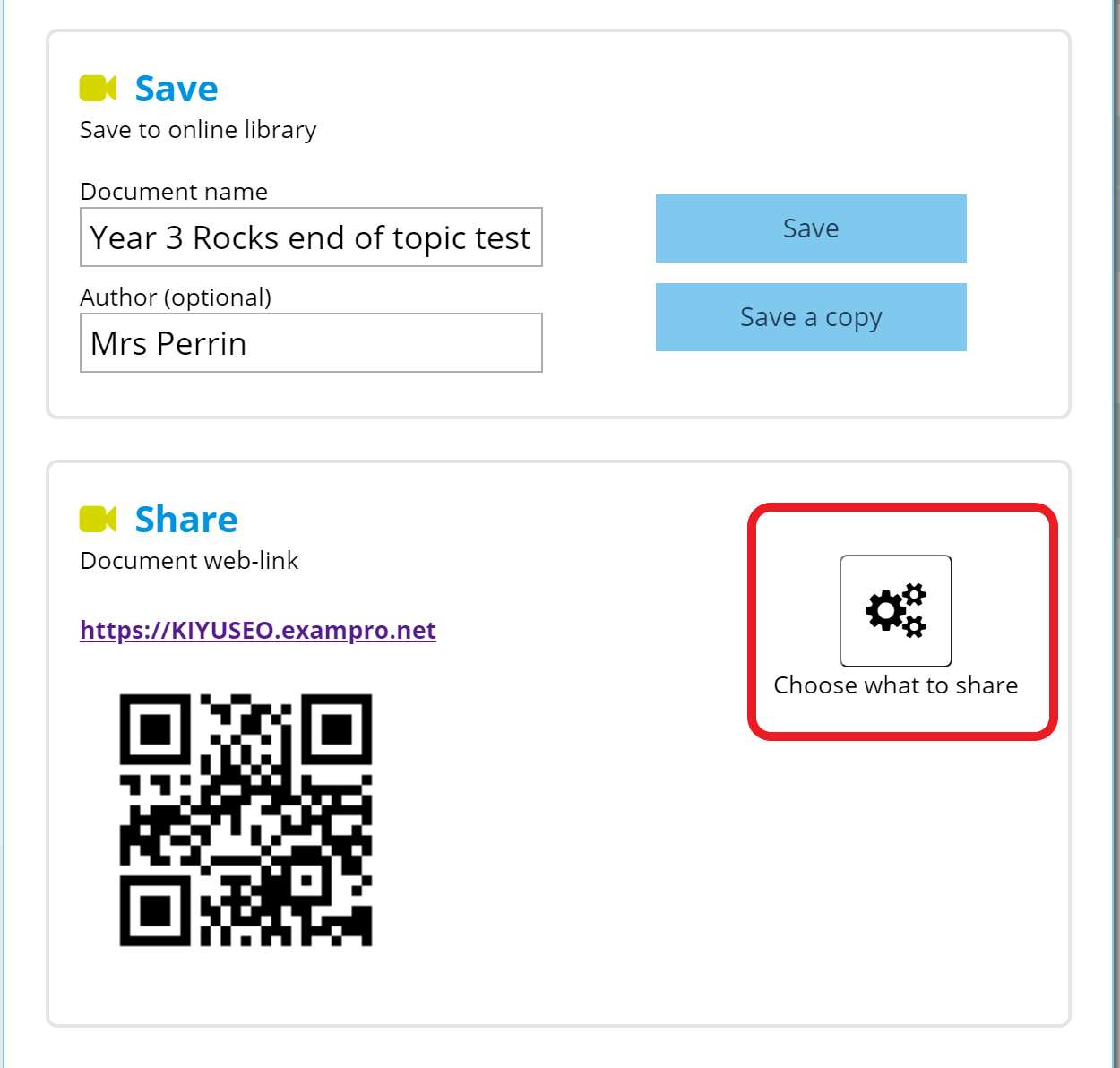Click the Save a copy button
The height and width of the screenshot is (1068, 1120).
[811, 317]
